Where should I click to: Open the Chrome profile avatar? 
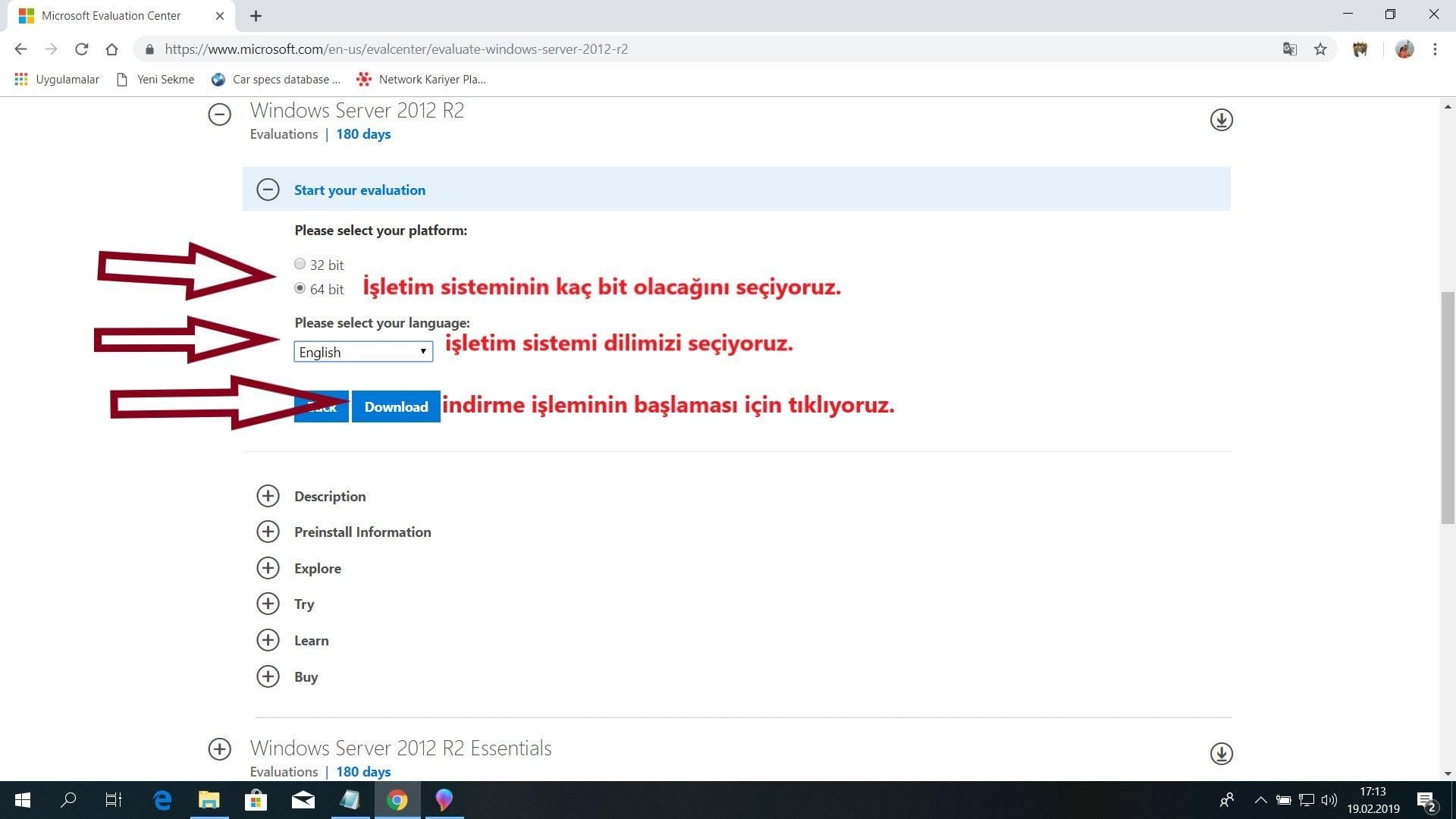[1404, 49]
